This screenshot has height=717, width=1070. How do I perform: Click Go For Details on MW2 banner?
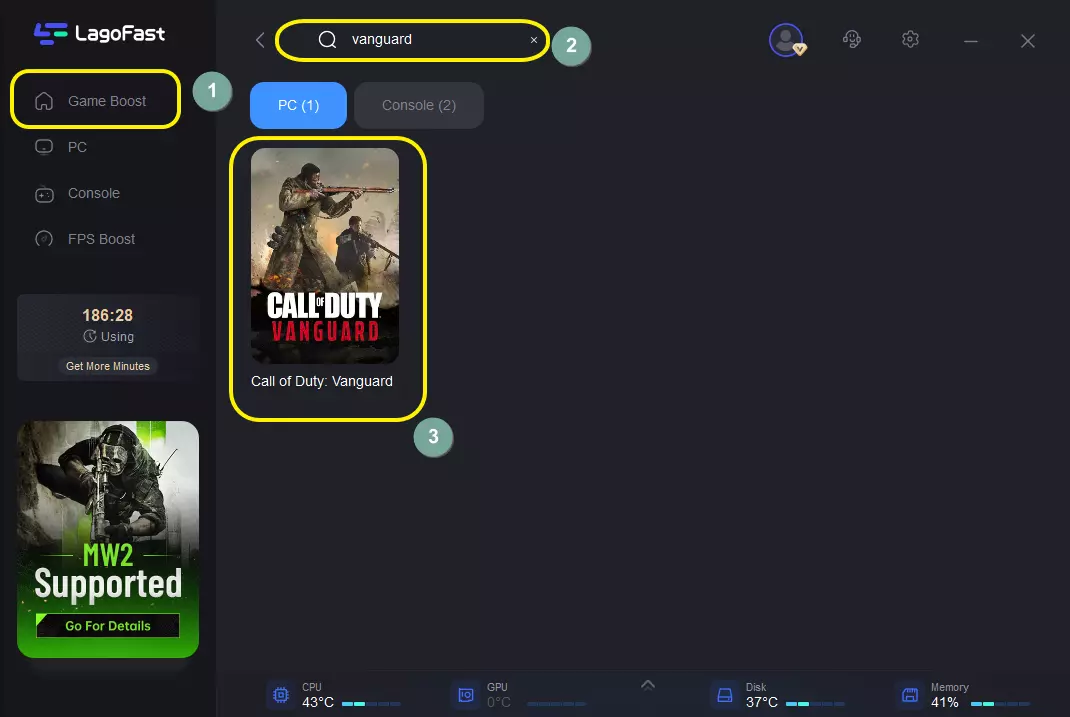[x=108, y=626]
